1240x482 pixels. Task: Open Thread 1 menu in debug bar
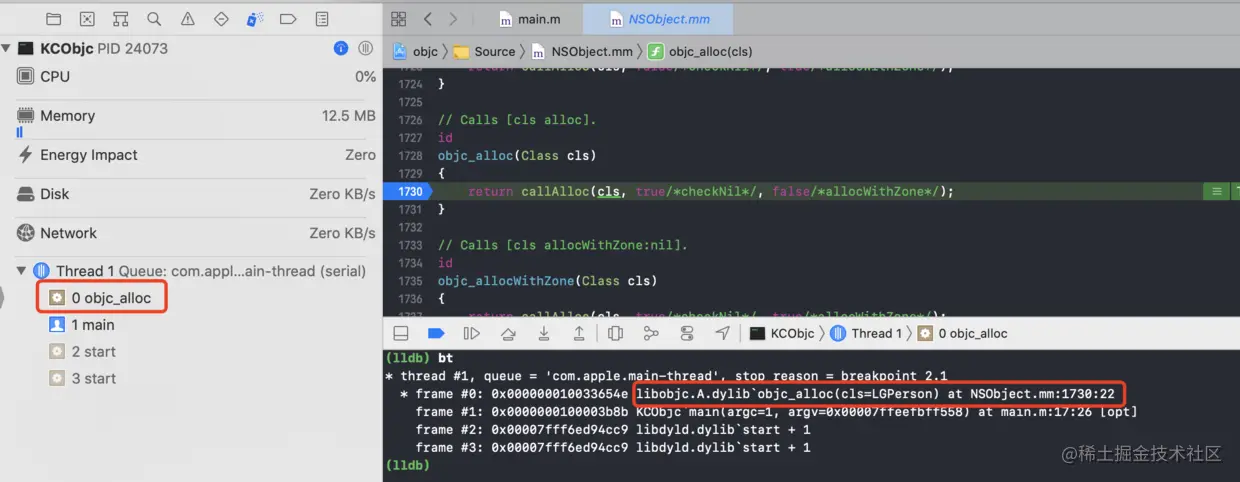[865, 333]
